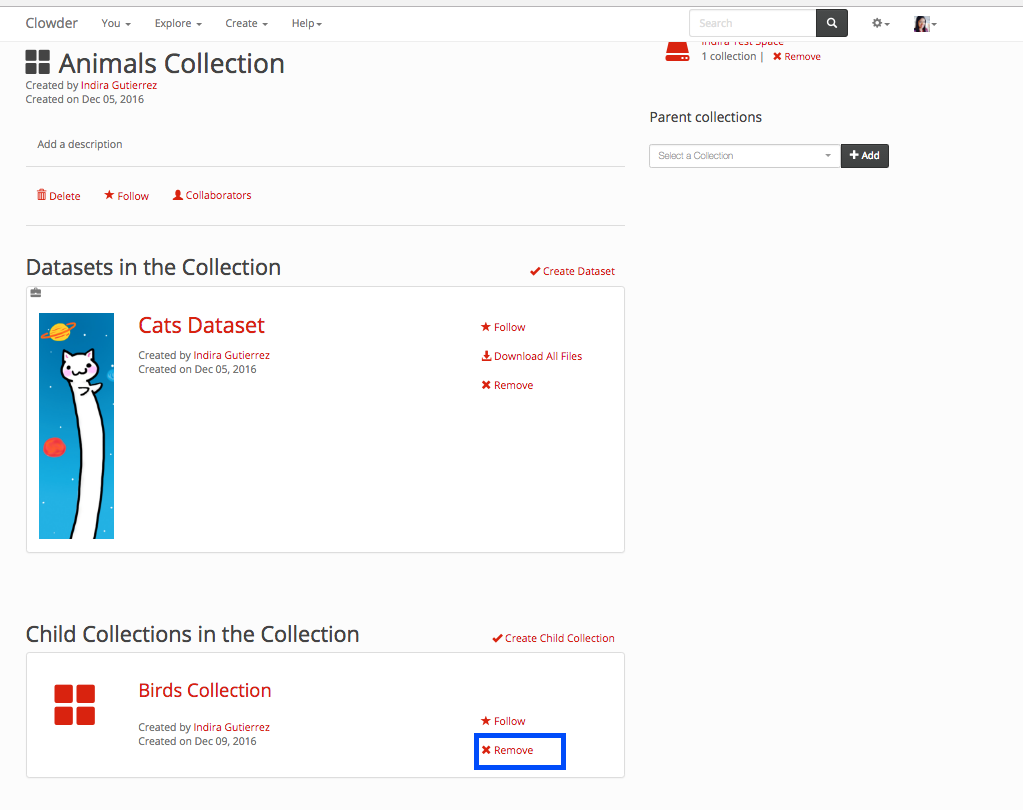This screenshot has height=810, width=1023.
Task: Click the red space disk icon
Action: [x=677, y=51]
